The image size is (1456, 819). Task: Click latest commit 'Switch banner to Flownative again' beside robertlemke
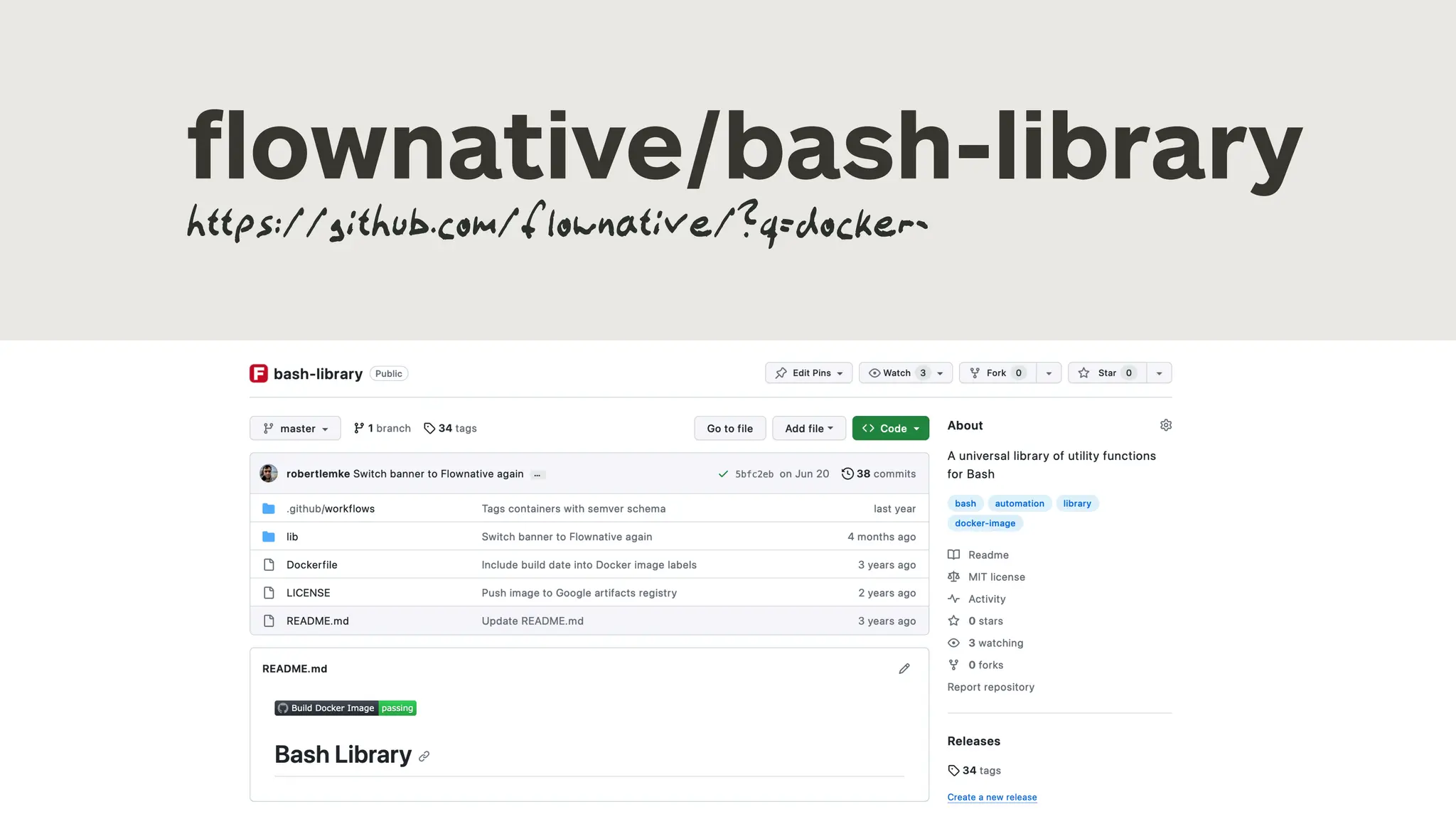[439, 473]
